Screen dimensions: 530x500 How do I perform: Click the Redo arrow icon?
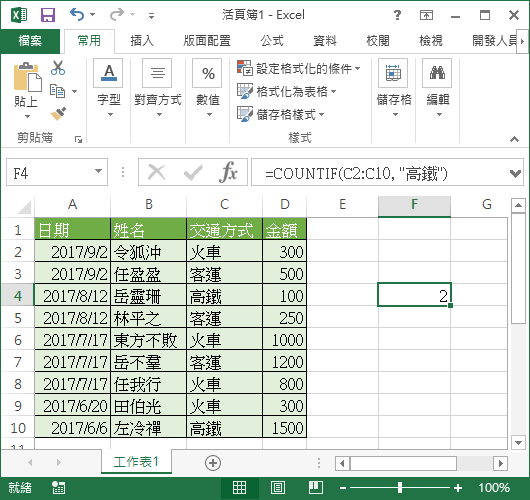[x=117, y=15]
